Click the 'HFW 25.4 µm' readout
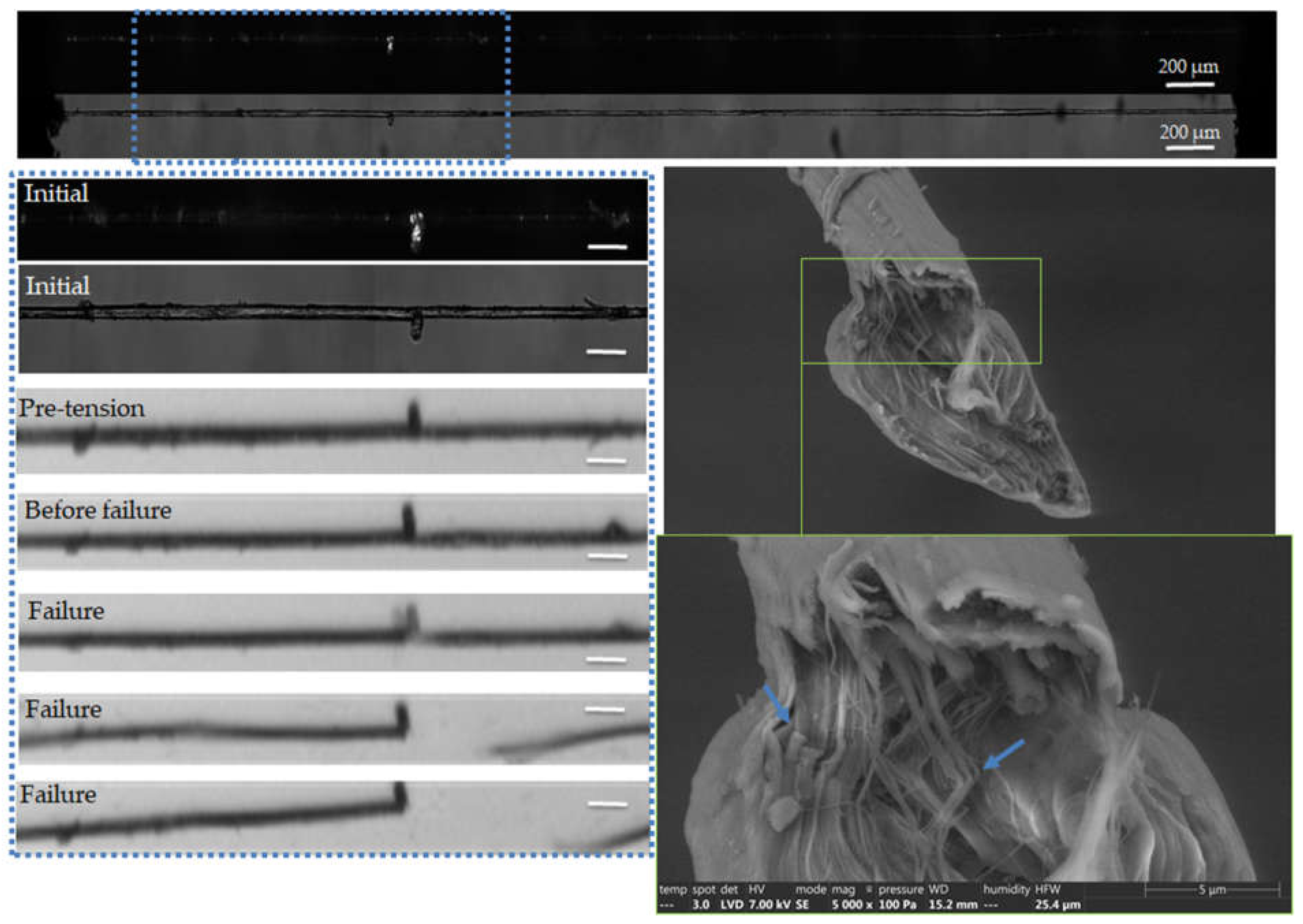 click(x=1057, y=904)
